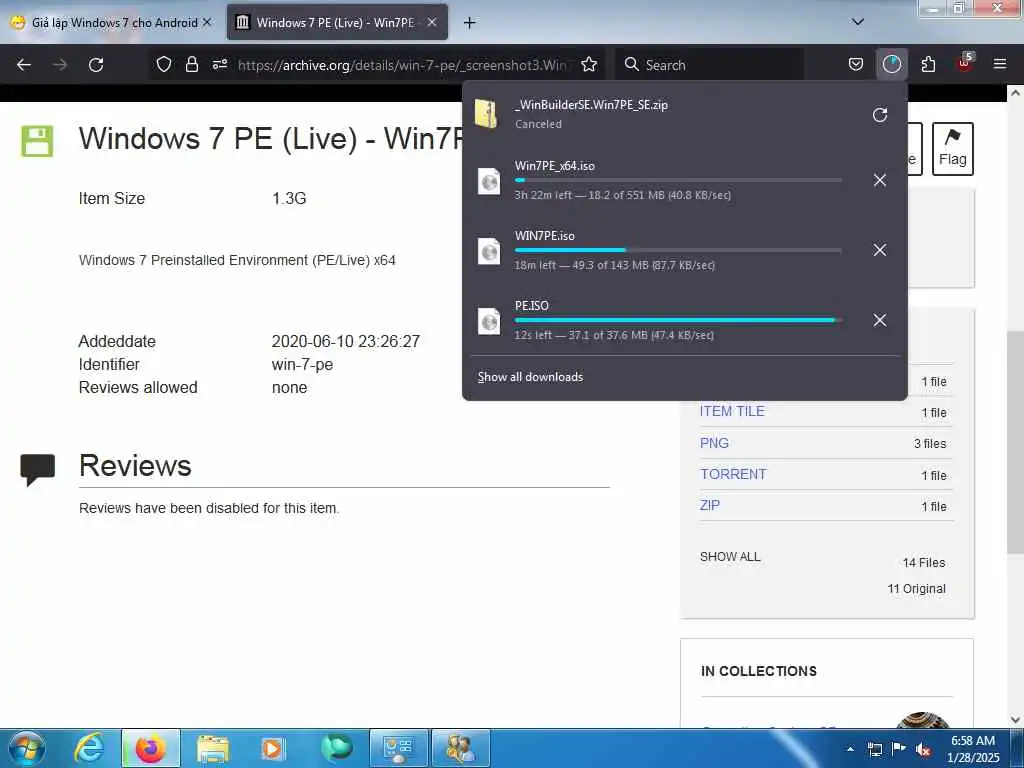The image size is (1024, 768).
Task: Open the Save to Pocket icon
Action: click(856, 64)
